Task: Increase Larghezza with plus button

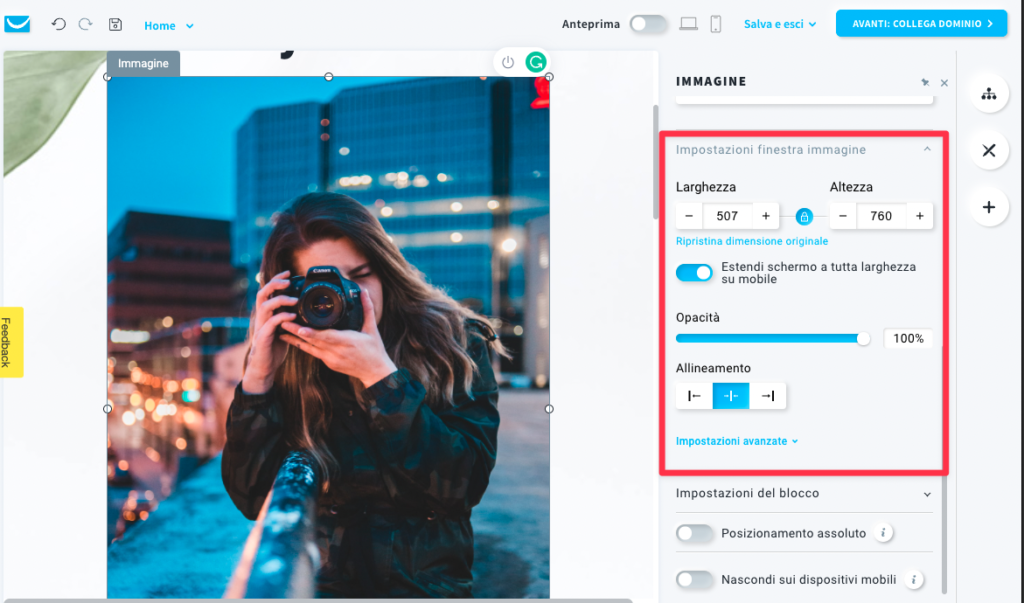Action: point(766,216)
